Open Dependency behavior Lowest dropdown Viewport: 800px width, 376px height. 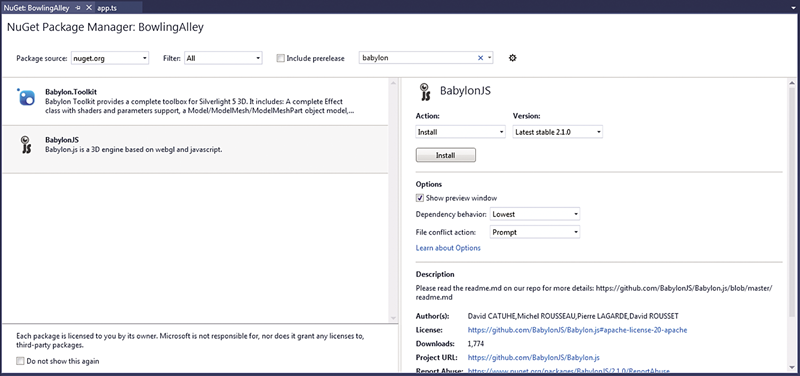535,214
